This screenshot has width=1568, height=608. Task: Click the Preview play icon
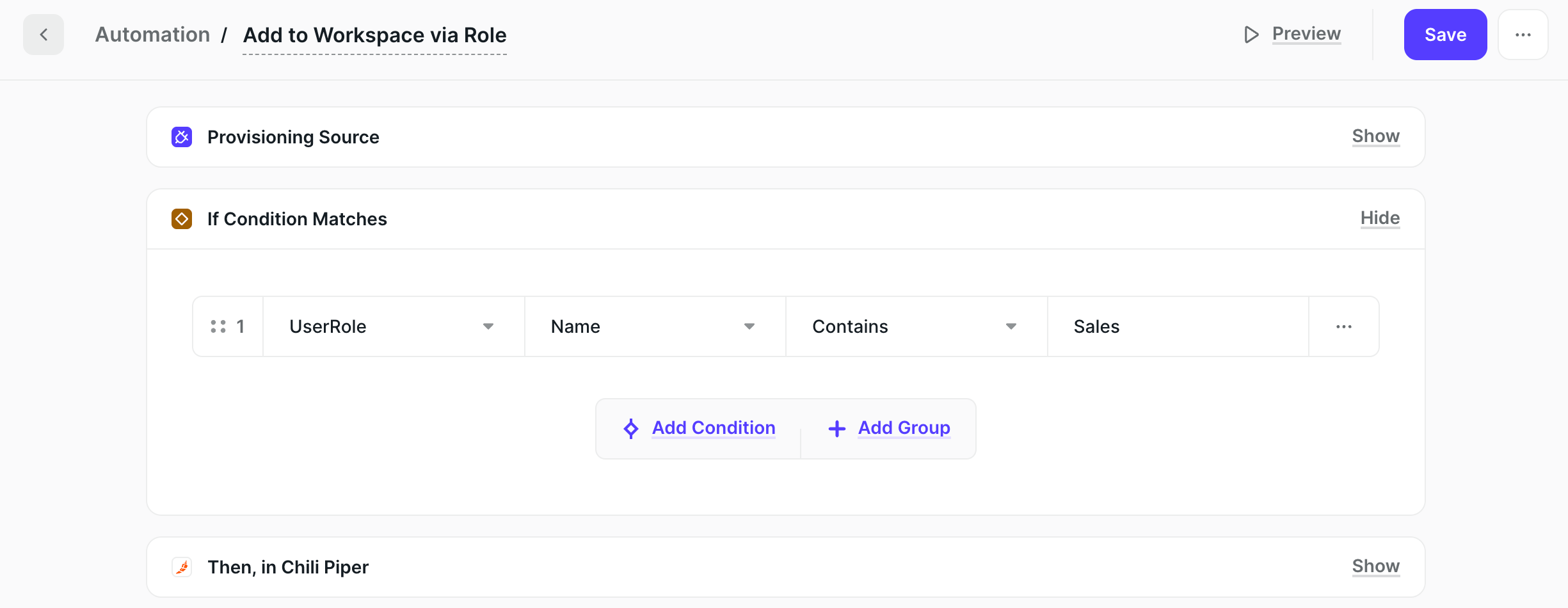coord(1251,35)
